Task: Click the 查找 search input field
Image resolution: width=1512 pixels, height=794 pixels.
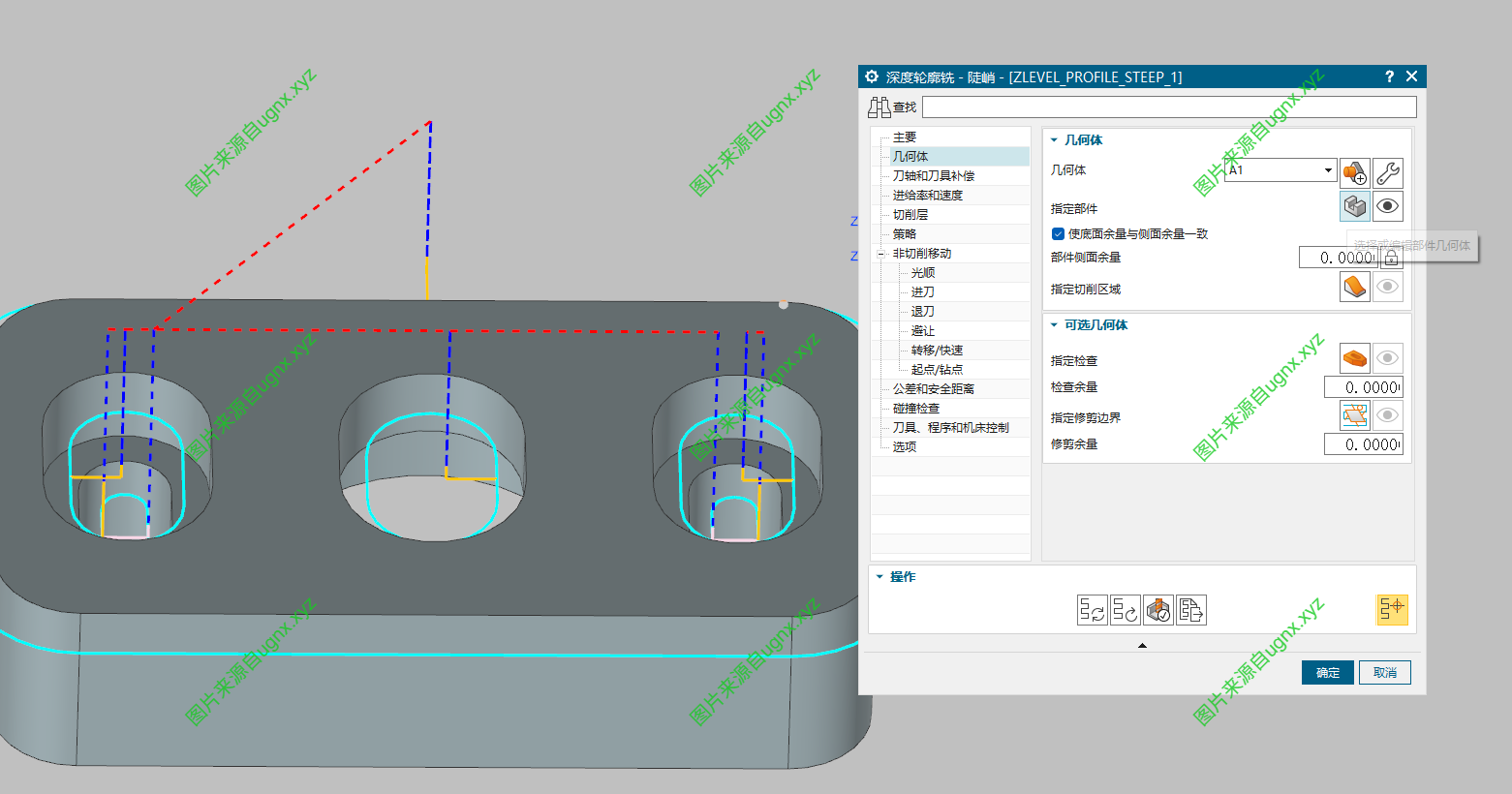Action: coord(1168,107)
